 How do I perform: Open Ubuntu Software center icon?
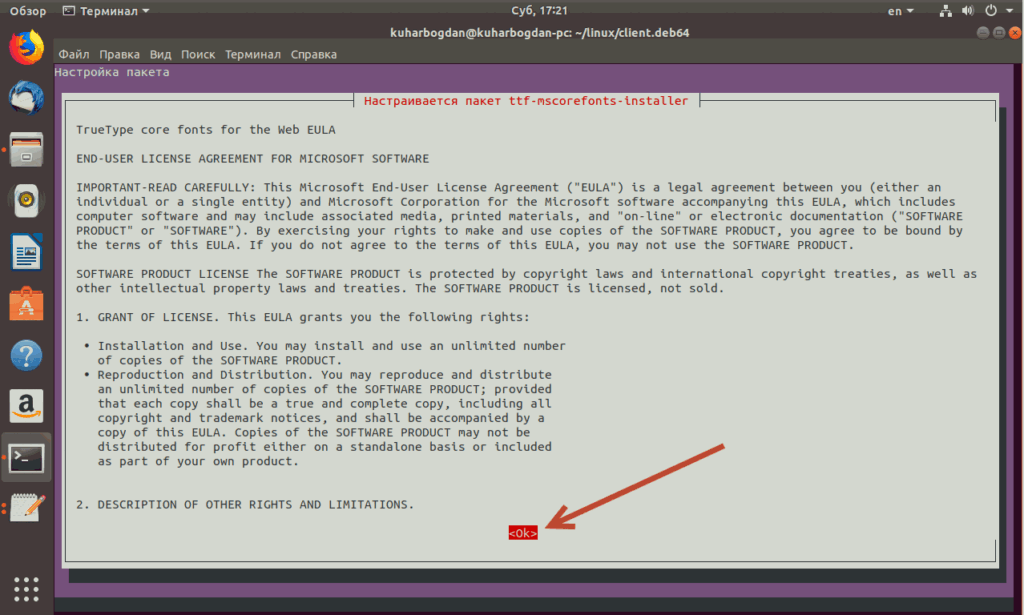(x=27, y=303)
